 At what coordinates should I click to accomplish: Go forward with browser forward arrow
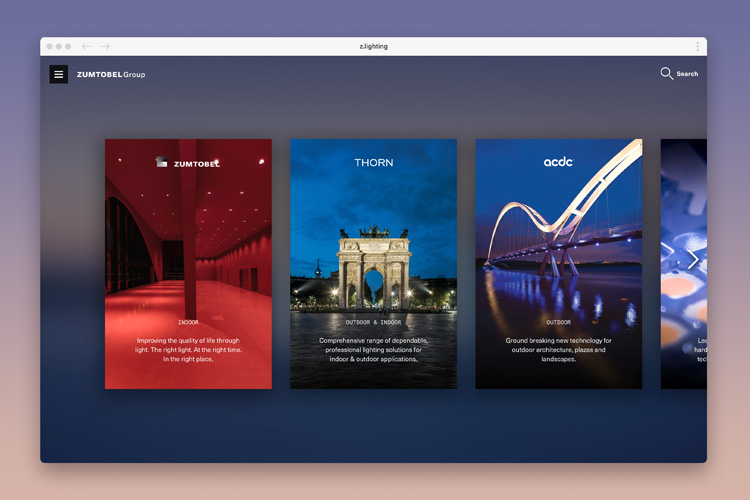pyautogui.click(x=105, y=46)
